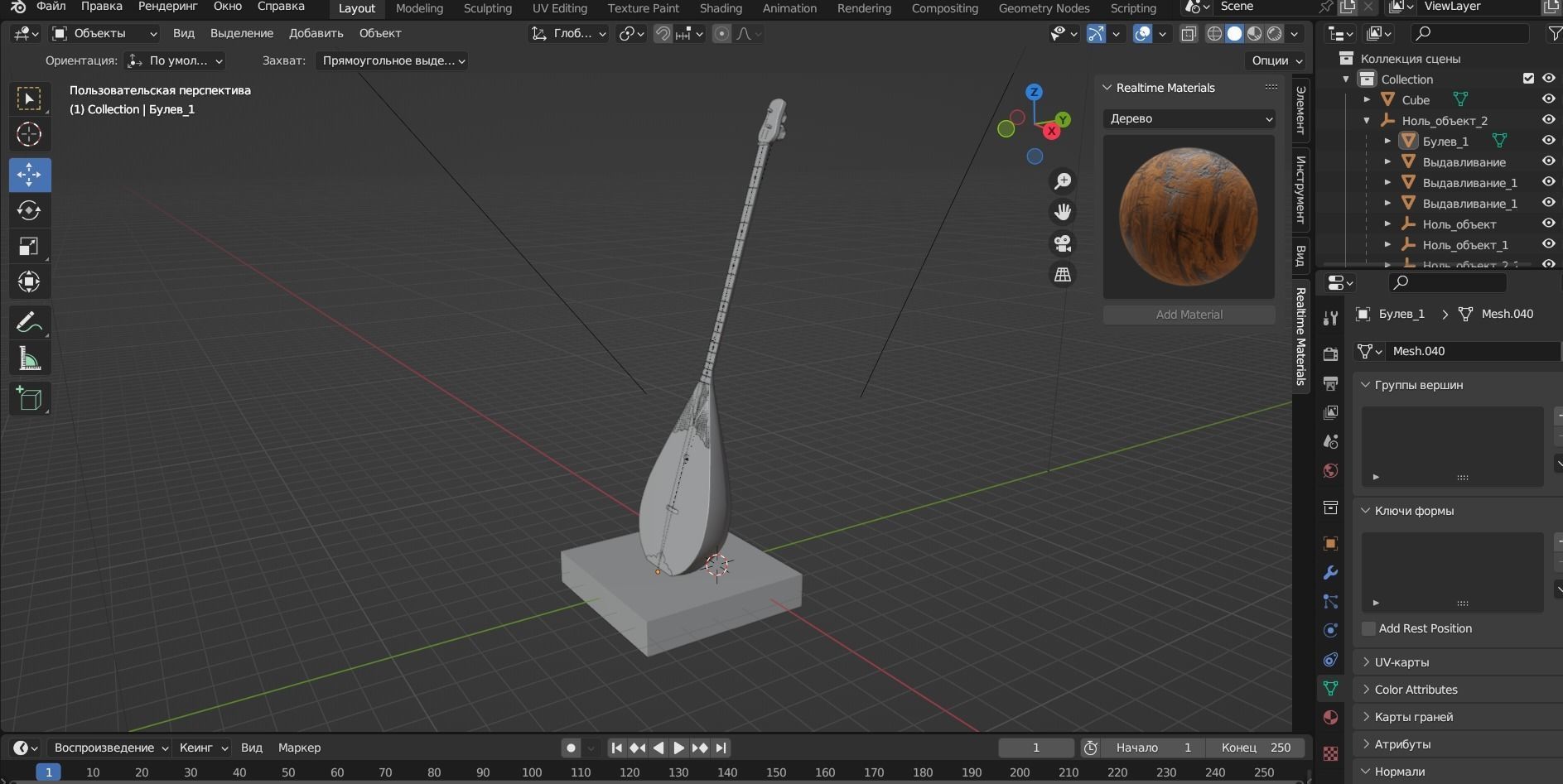Open View Layer properties icon
Image resolution: width=1563 pixels, height=784 pixels.
1330,412
